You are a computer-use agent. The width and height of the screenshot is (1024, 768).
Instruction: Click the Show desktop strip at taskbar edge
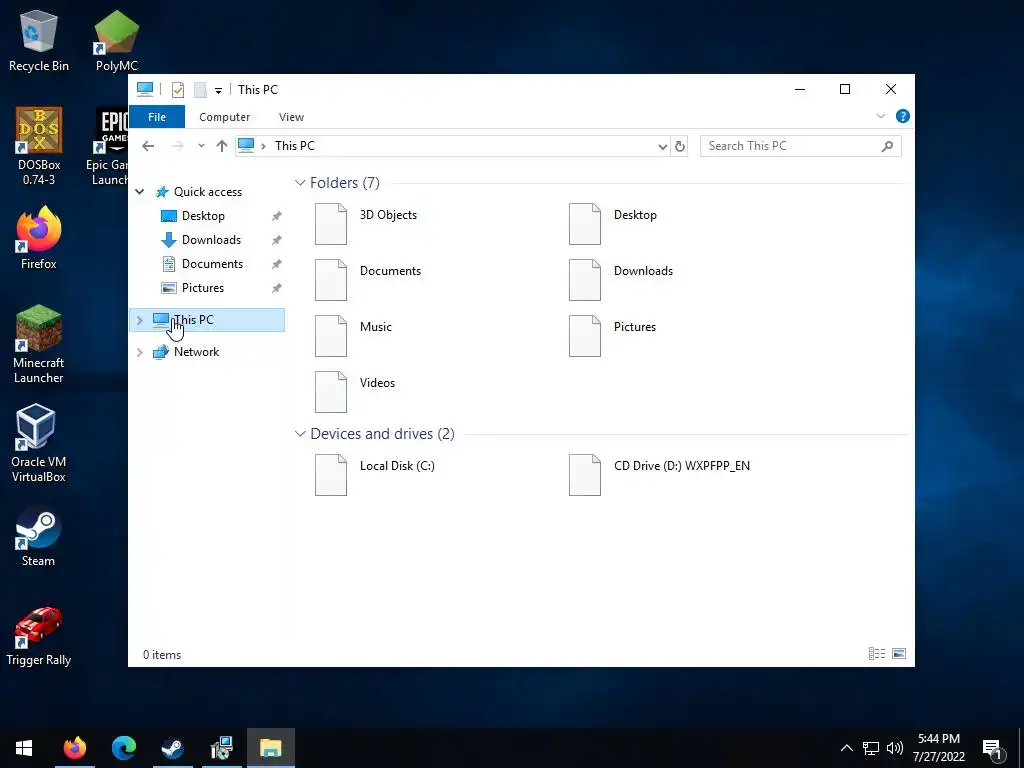[x=1021, y=748]
